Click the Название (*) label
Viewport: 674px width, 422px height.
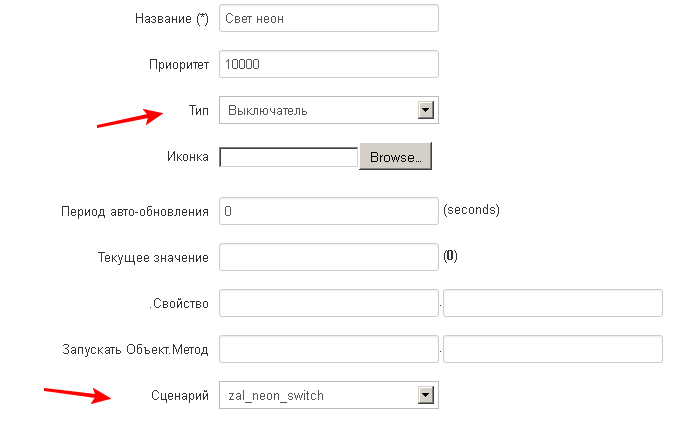pyautogui.click(x=172, y=18)
